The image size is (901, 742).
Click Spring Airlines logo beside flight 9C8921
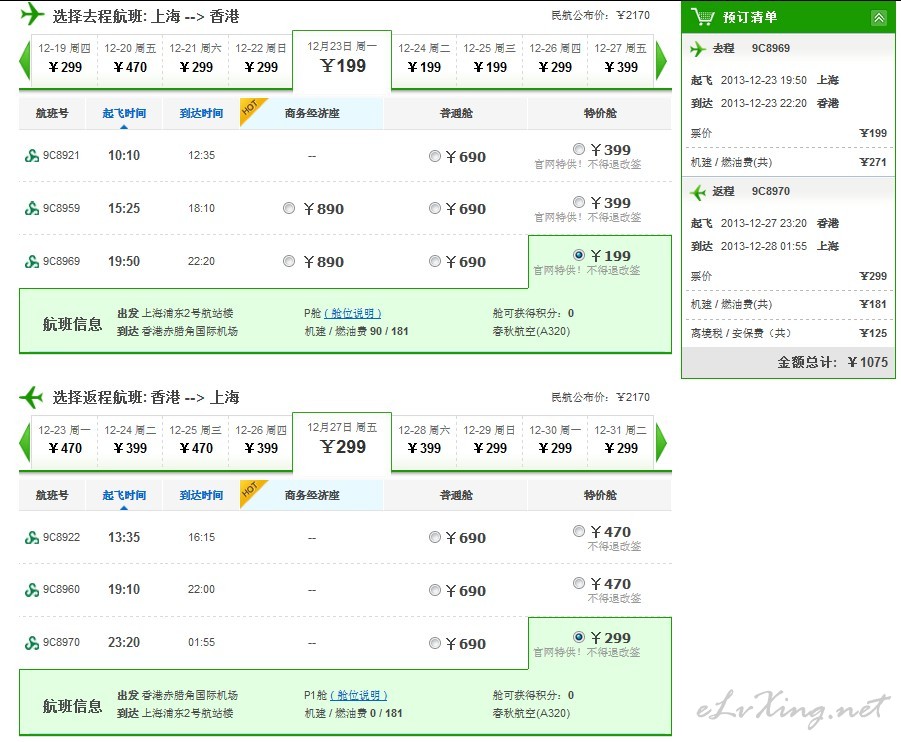32,155
